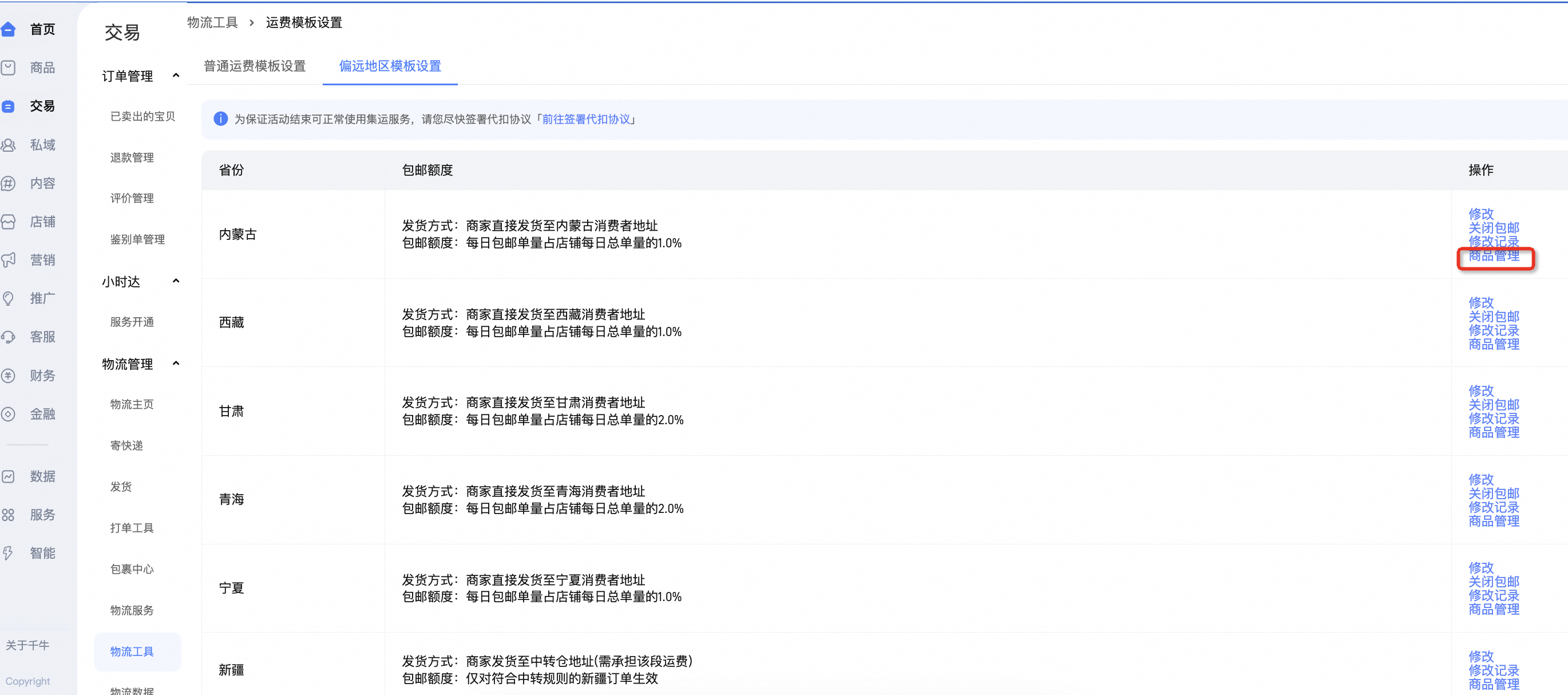1568x695 pixels.
Task: Open 商品管理 for 宁夏 row
Action: [1493, 609]
